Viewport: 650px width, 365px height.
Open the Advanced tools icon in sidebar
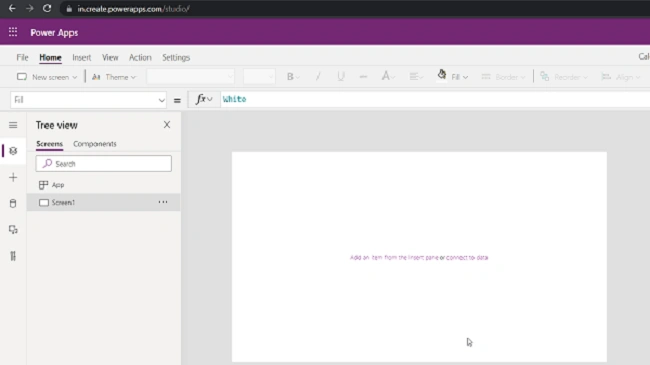click(13, 256)
